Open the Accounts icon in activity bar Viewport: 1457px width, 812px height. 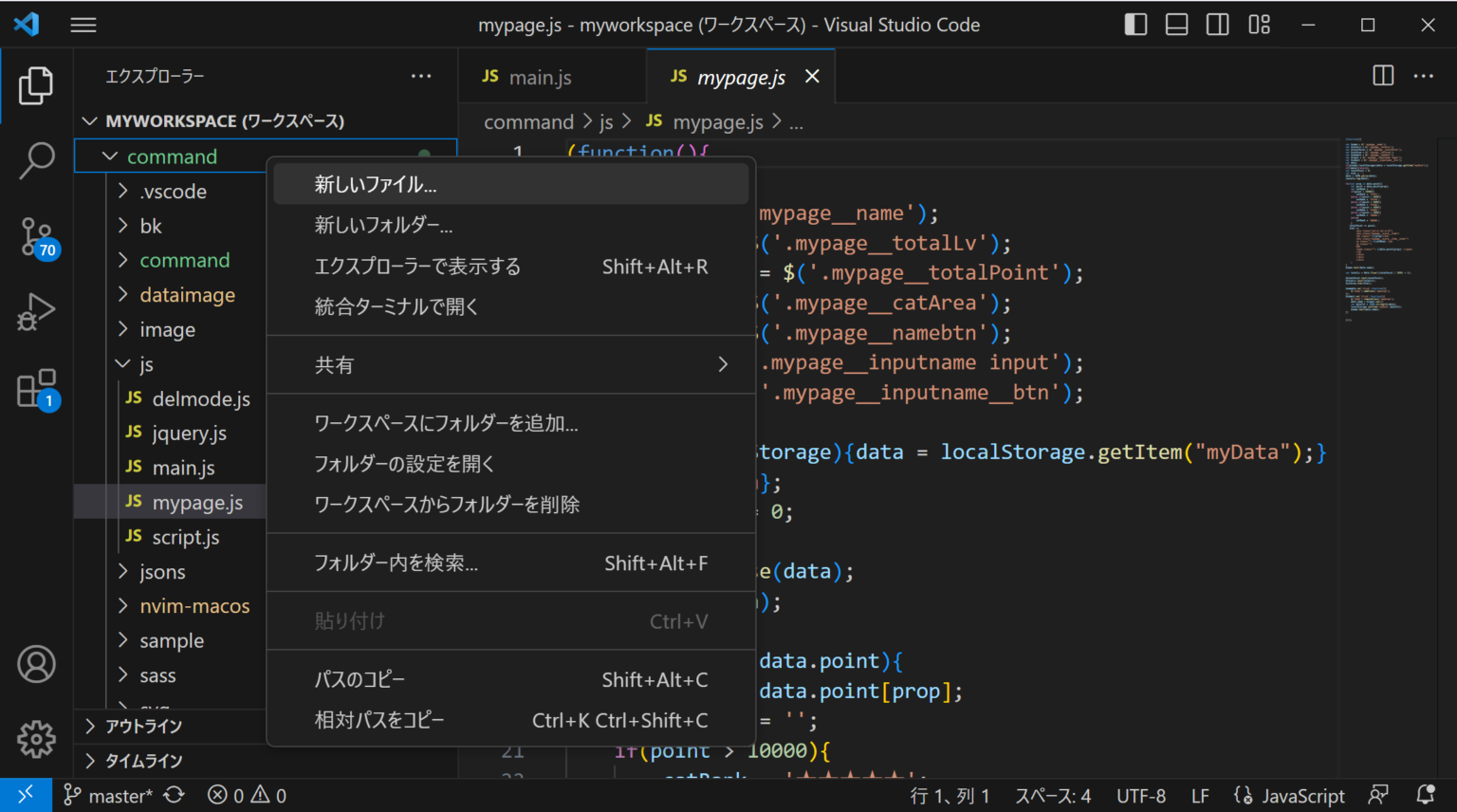(x=36, y=664)
